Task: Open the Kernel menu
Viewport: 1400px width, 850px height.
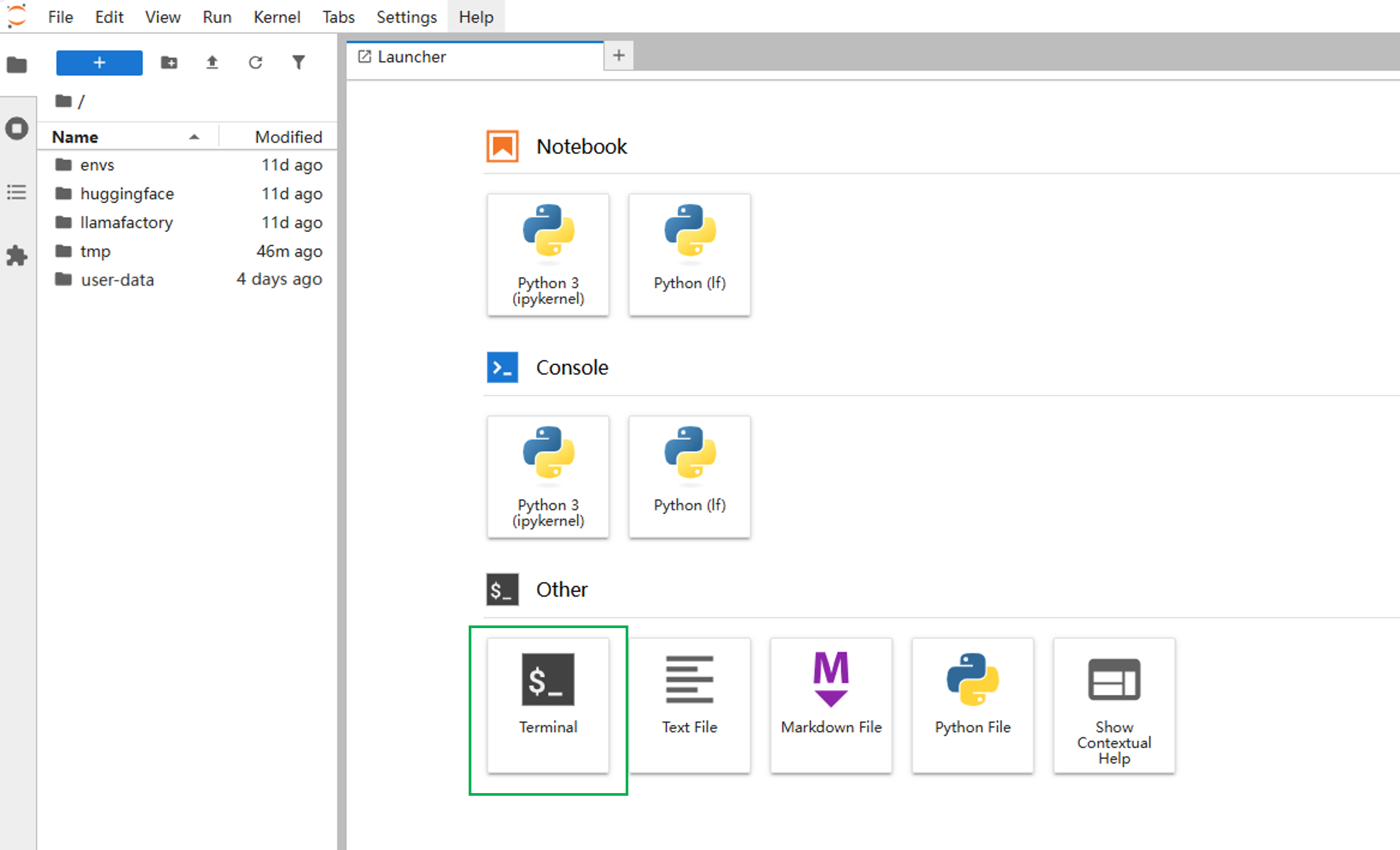Action: 276,17
